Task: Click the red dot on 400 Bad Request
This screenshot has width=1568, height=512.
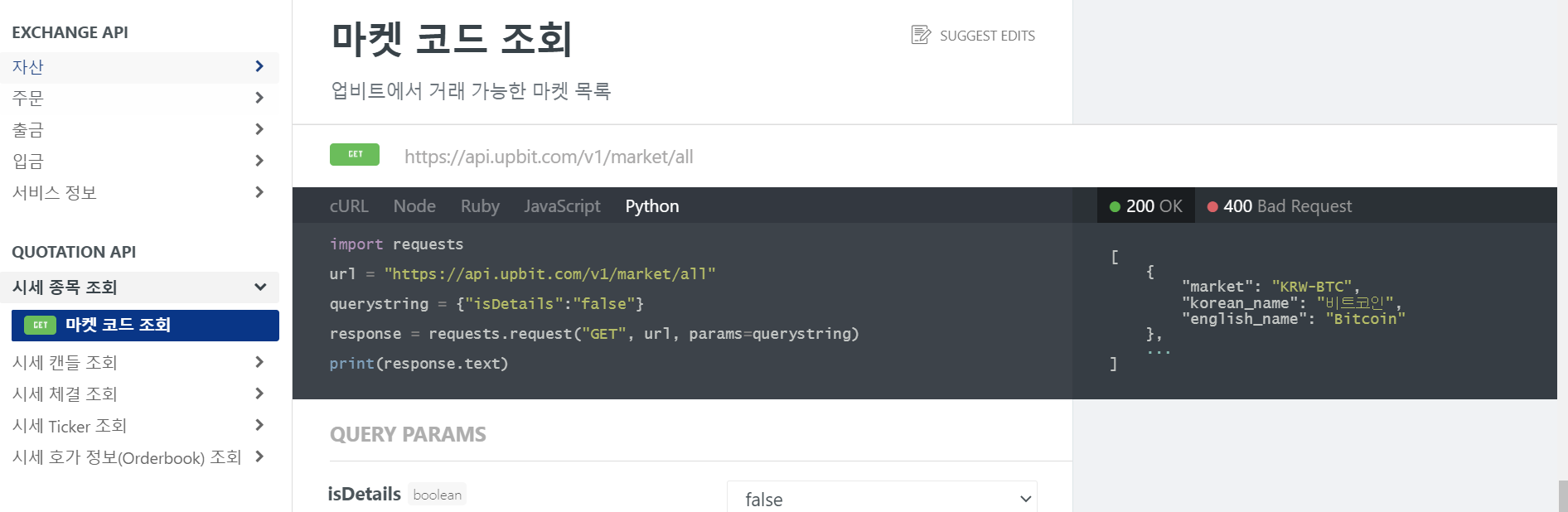Action: pos(1212,207)
